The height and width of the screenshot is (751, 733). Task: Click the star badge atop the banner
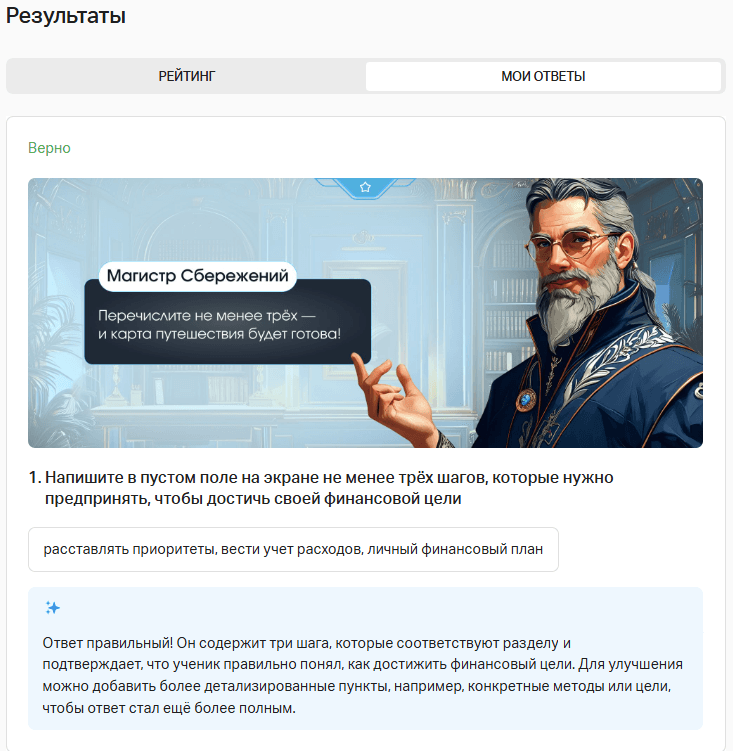coord(365,187)
